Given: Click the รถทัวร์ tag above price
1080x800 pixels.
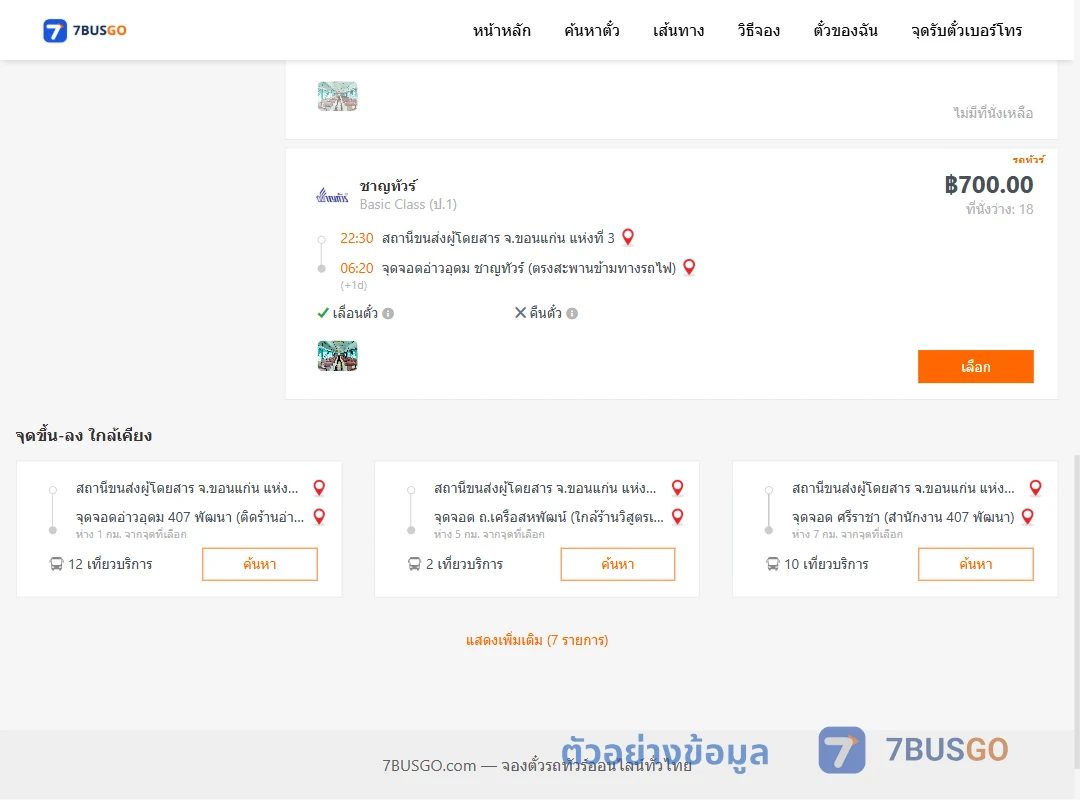Looking at the screenshot, I should click(1028, 159).
